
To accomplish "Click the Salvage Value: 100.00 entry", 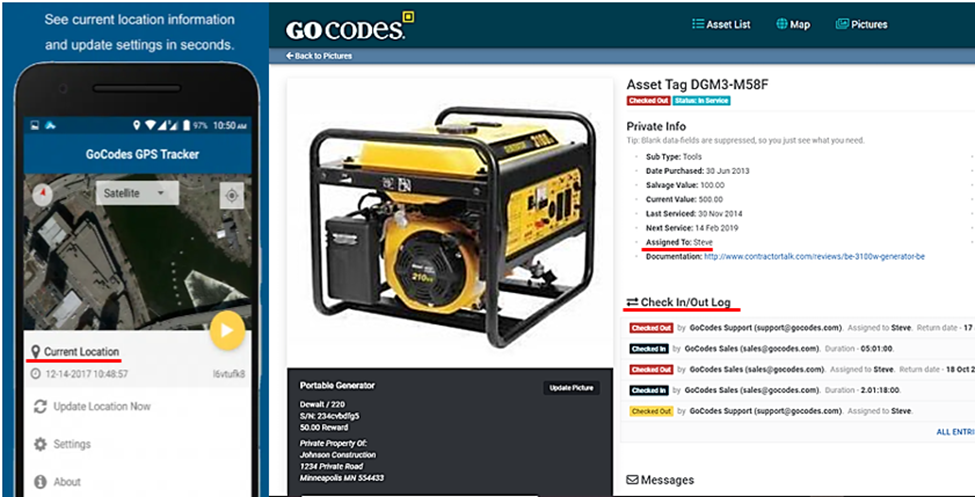I will tap(685, 185).
